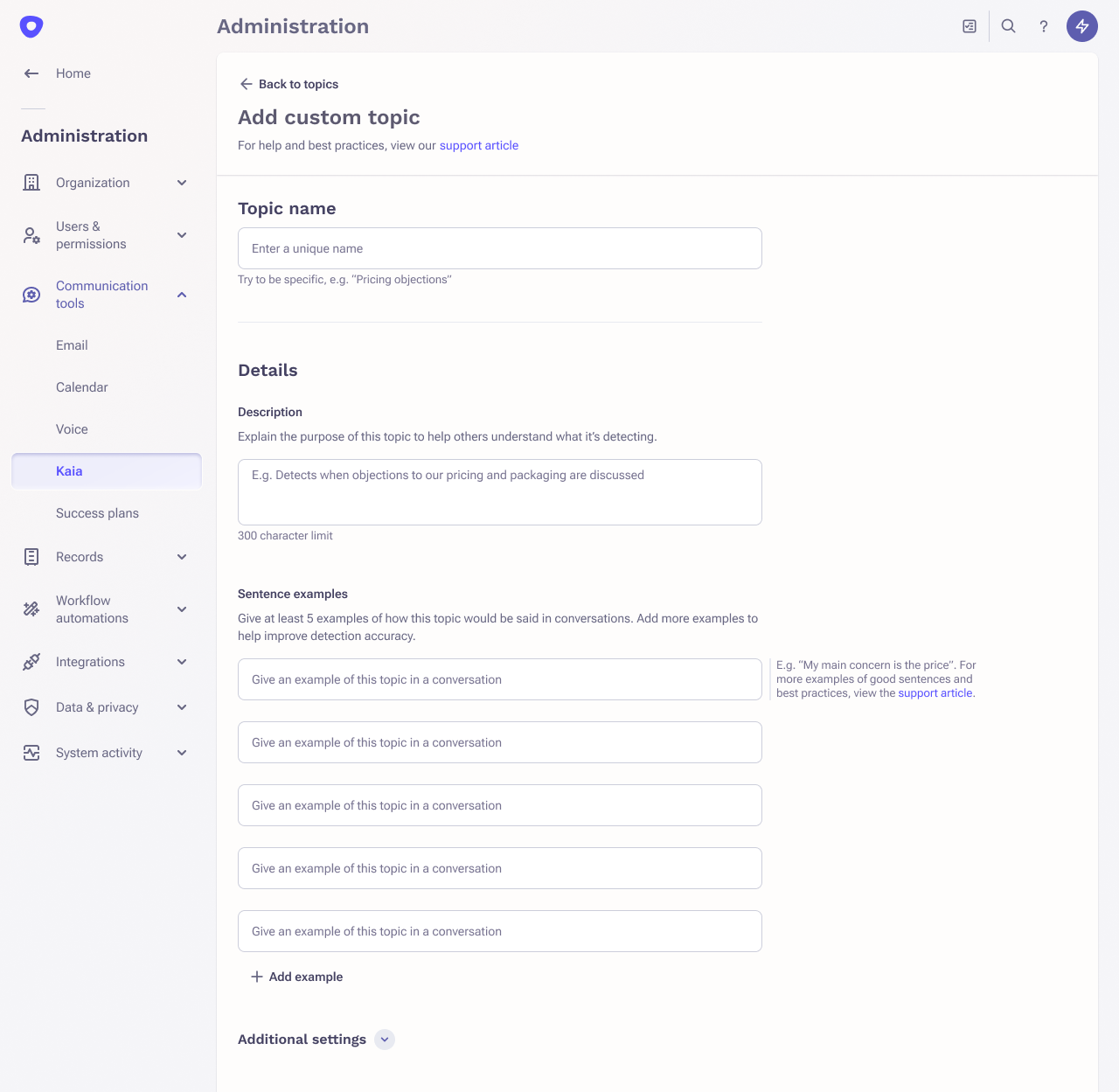Click the Users & permissions sidebar icon

tap(31, 235)
